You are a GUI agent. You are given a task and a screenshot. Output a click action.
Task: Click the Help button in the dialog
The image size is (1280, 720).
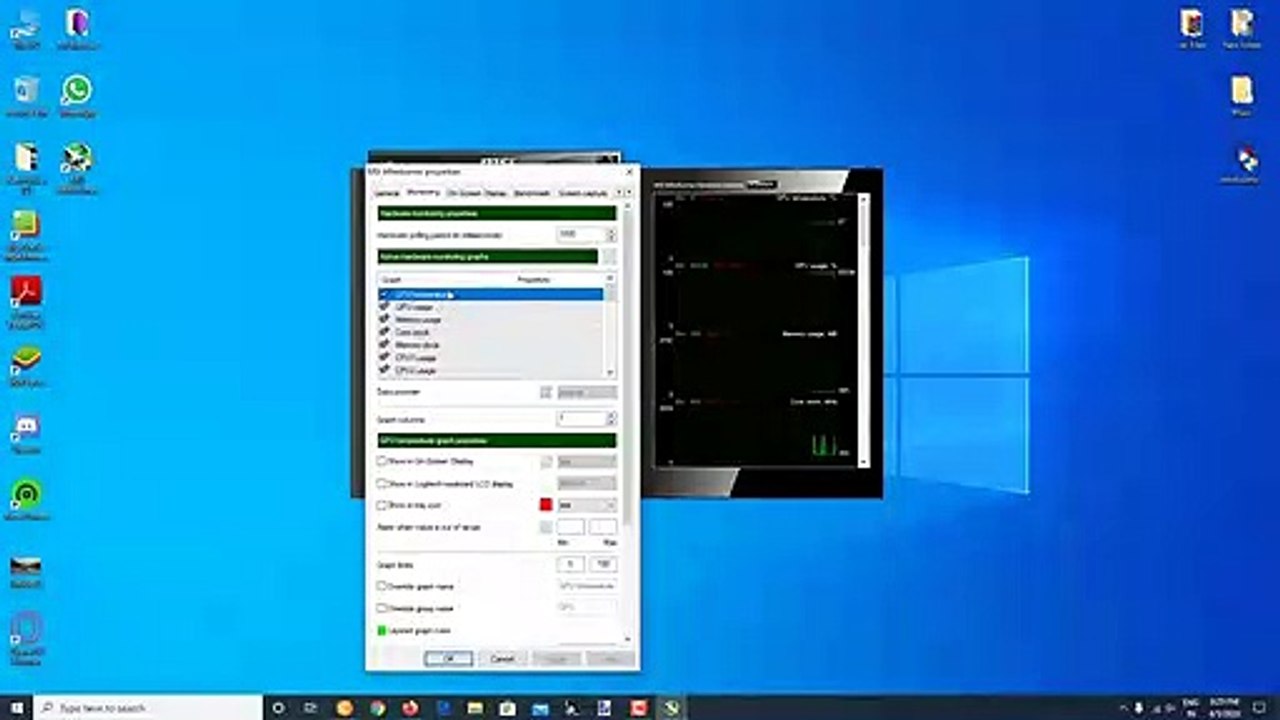click(x=610, y=659)
